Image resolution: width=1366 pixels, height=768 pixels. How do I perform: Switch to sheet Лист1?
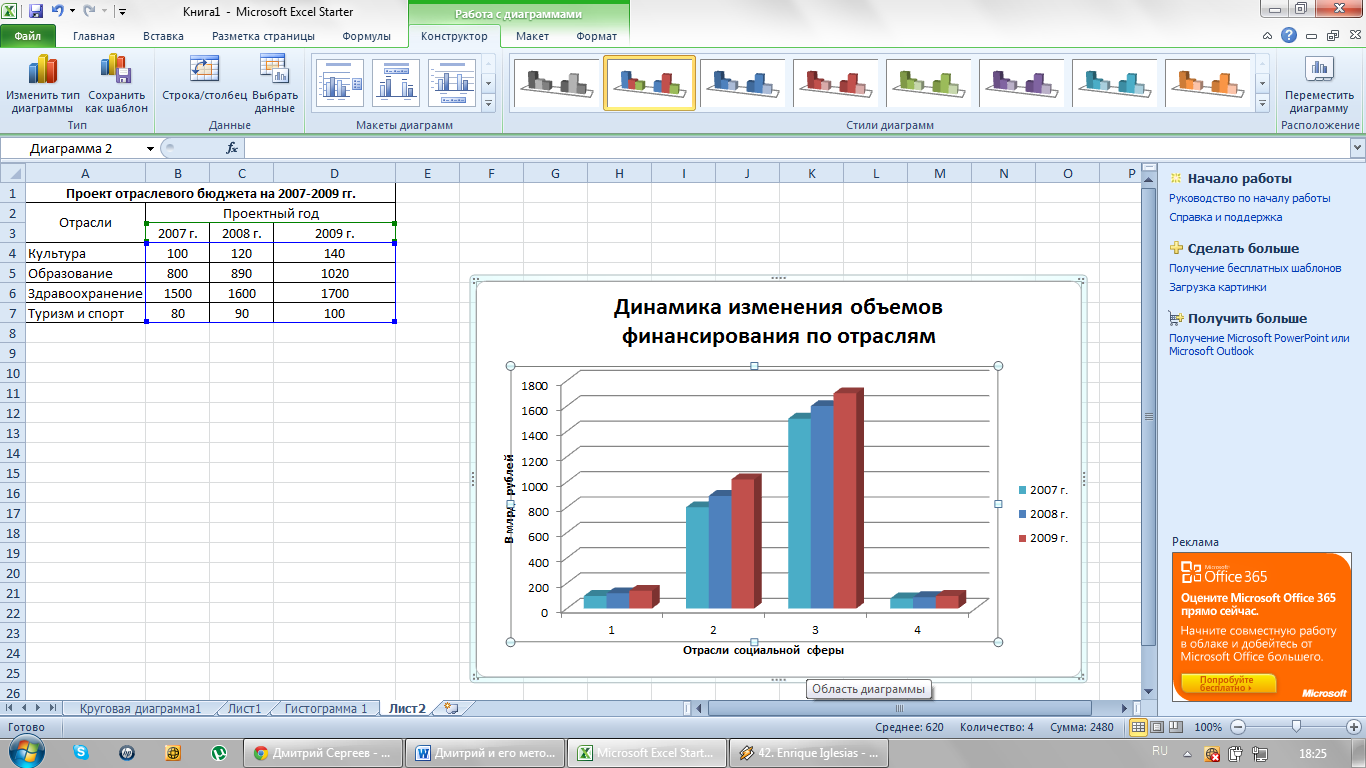[x=244, y=708]
